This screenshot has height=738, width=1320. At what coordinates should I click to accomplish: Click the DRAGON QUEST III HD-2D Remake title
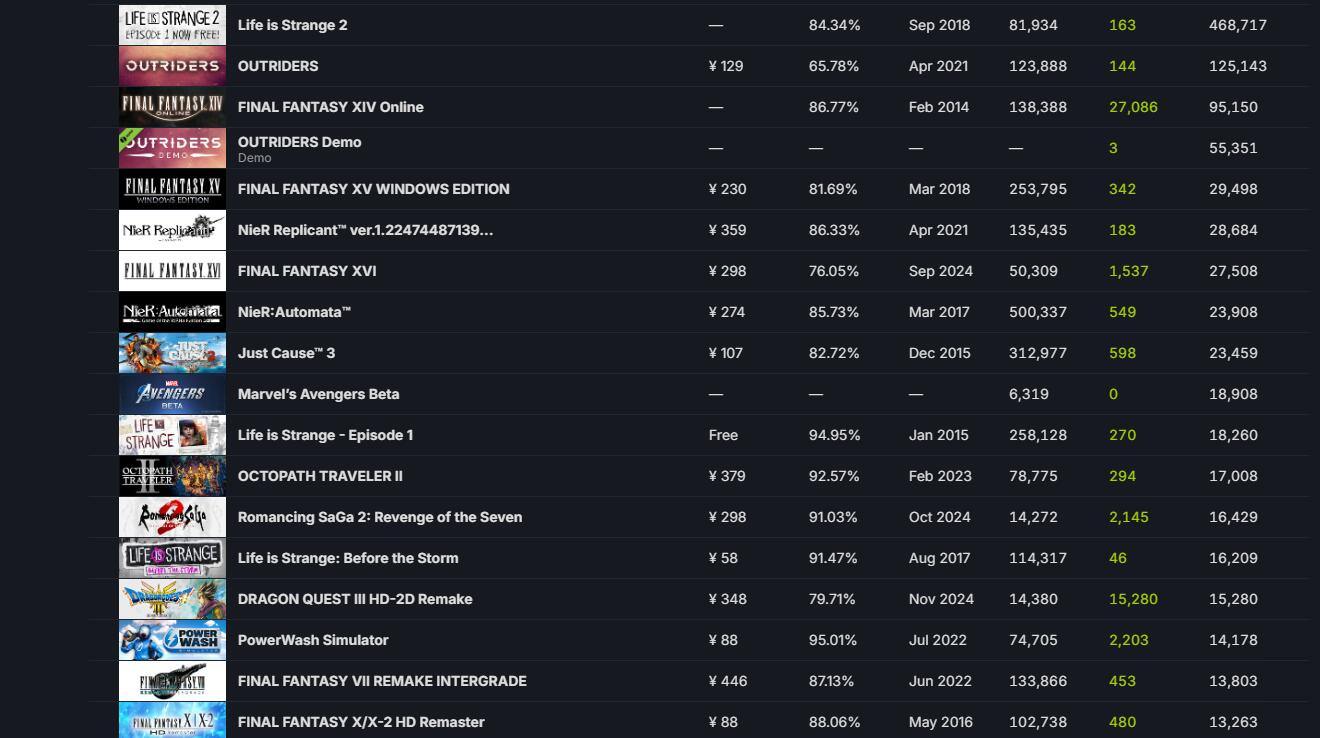coord(355,599)
